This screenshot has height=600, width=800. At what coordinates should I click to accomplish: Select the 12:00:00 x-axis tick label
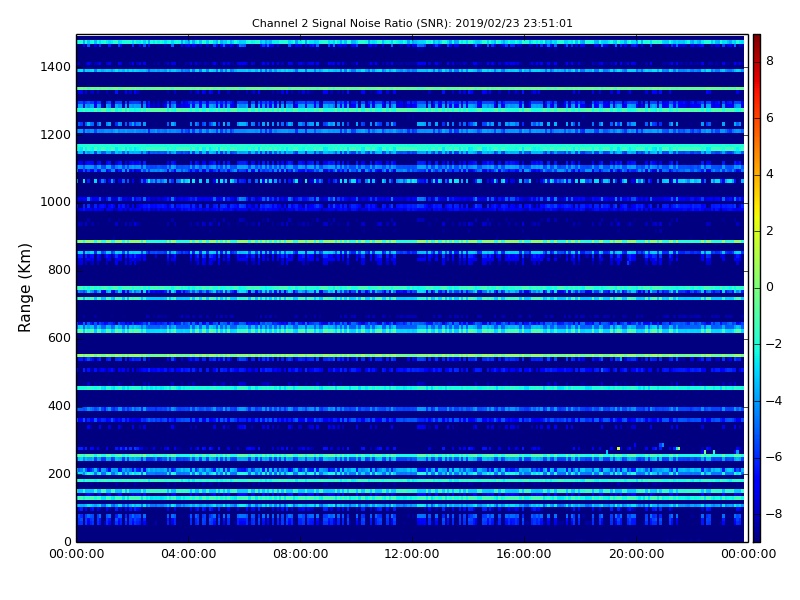412,553
